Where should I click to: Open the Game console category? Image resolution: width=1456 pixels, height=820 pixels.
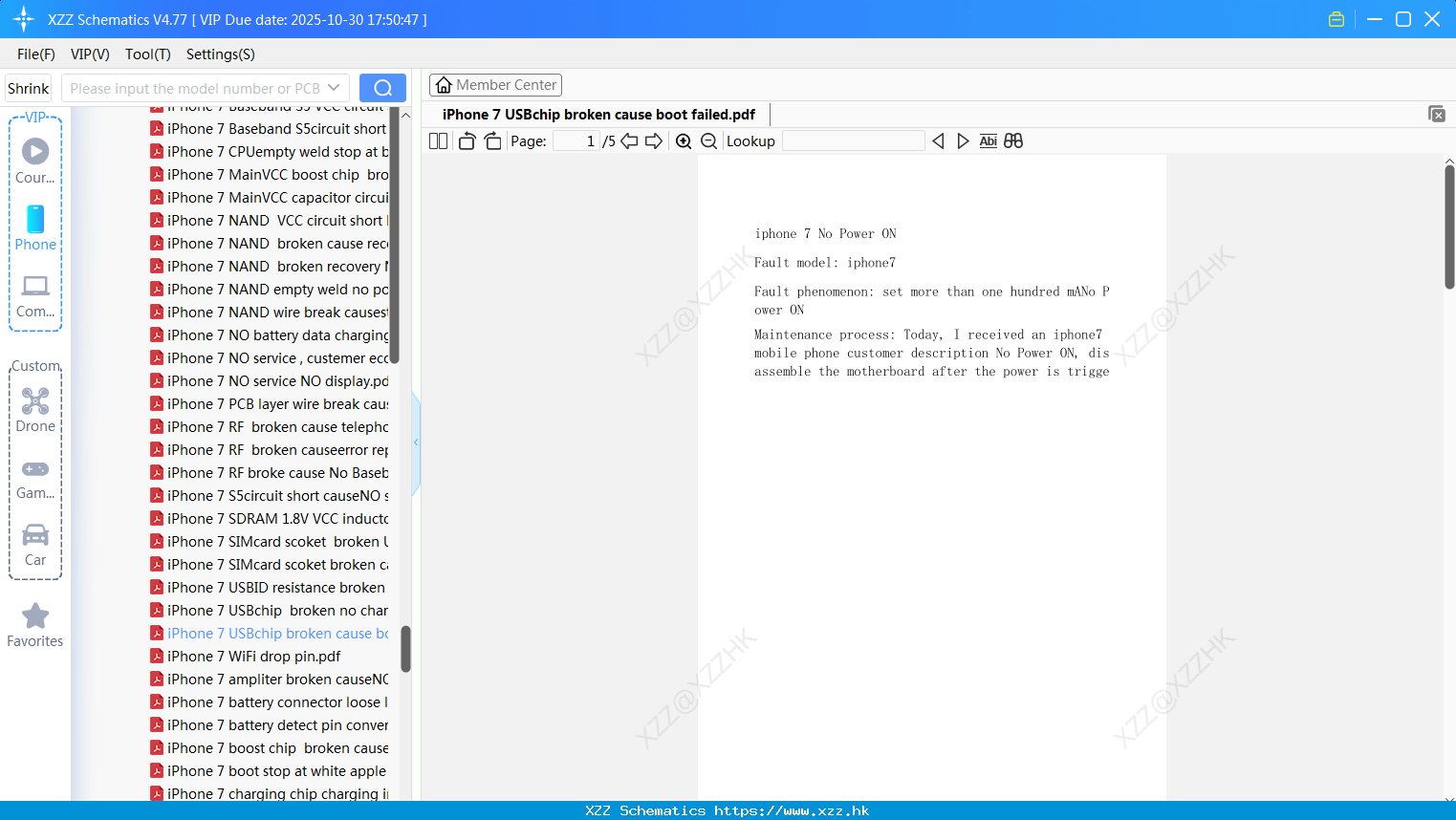[35, 478]
